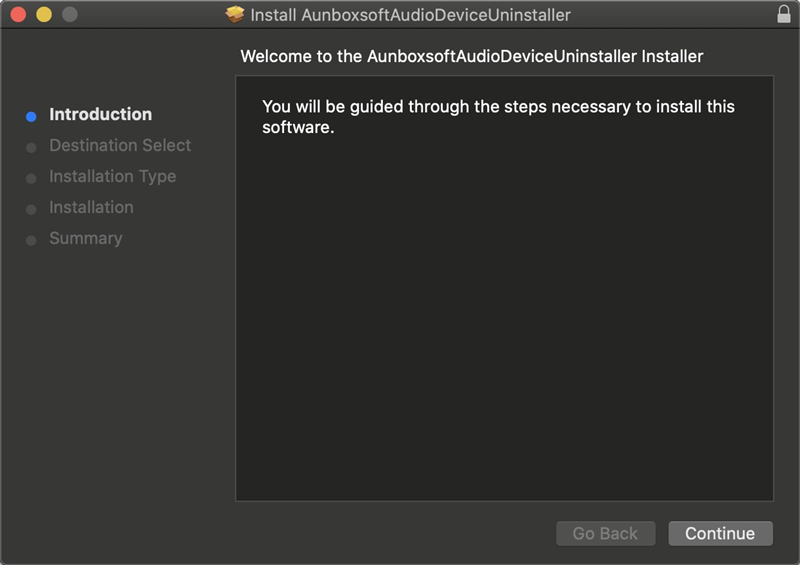Click the Continue button
The height and width of the screenshot is (565, 800).
click(720, 533)
